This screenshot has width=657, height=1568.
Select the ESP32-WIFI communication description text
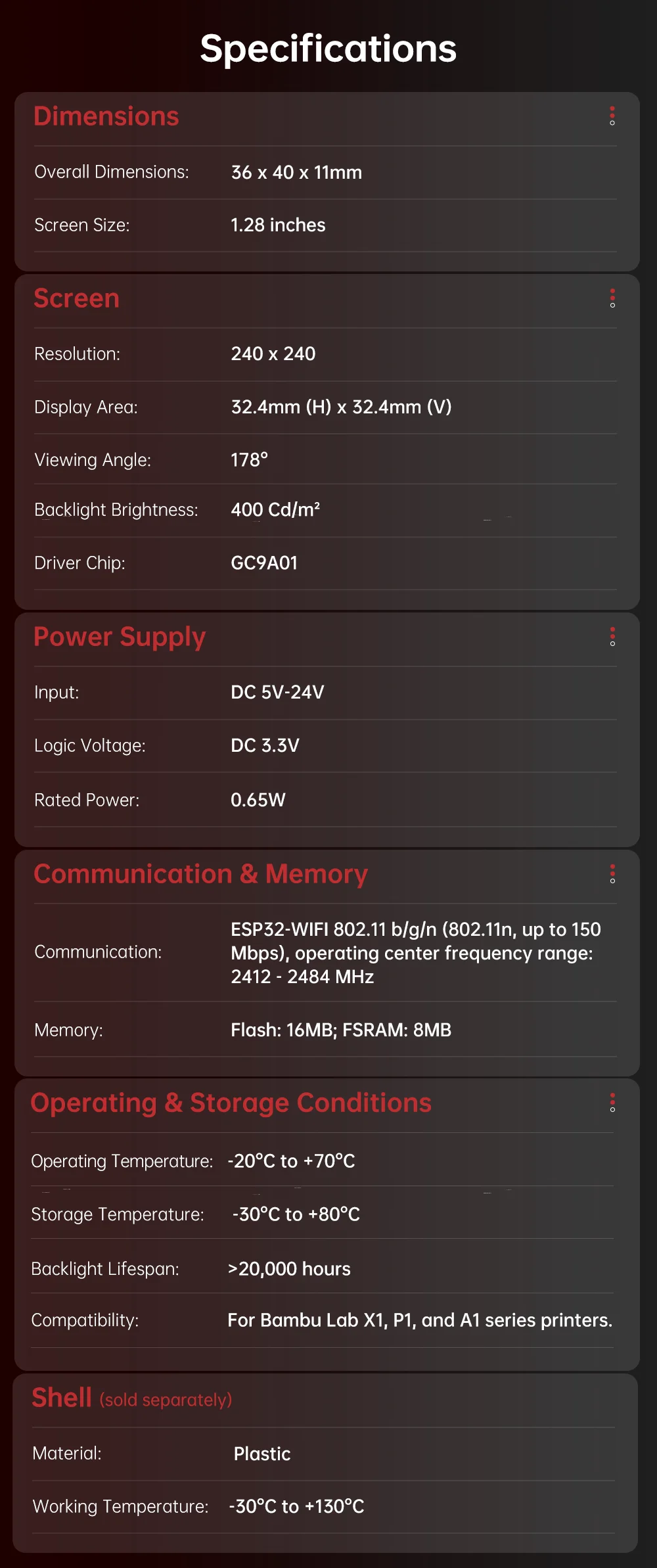click(x=415, y=953)
